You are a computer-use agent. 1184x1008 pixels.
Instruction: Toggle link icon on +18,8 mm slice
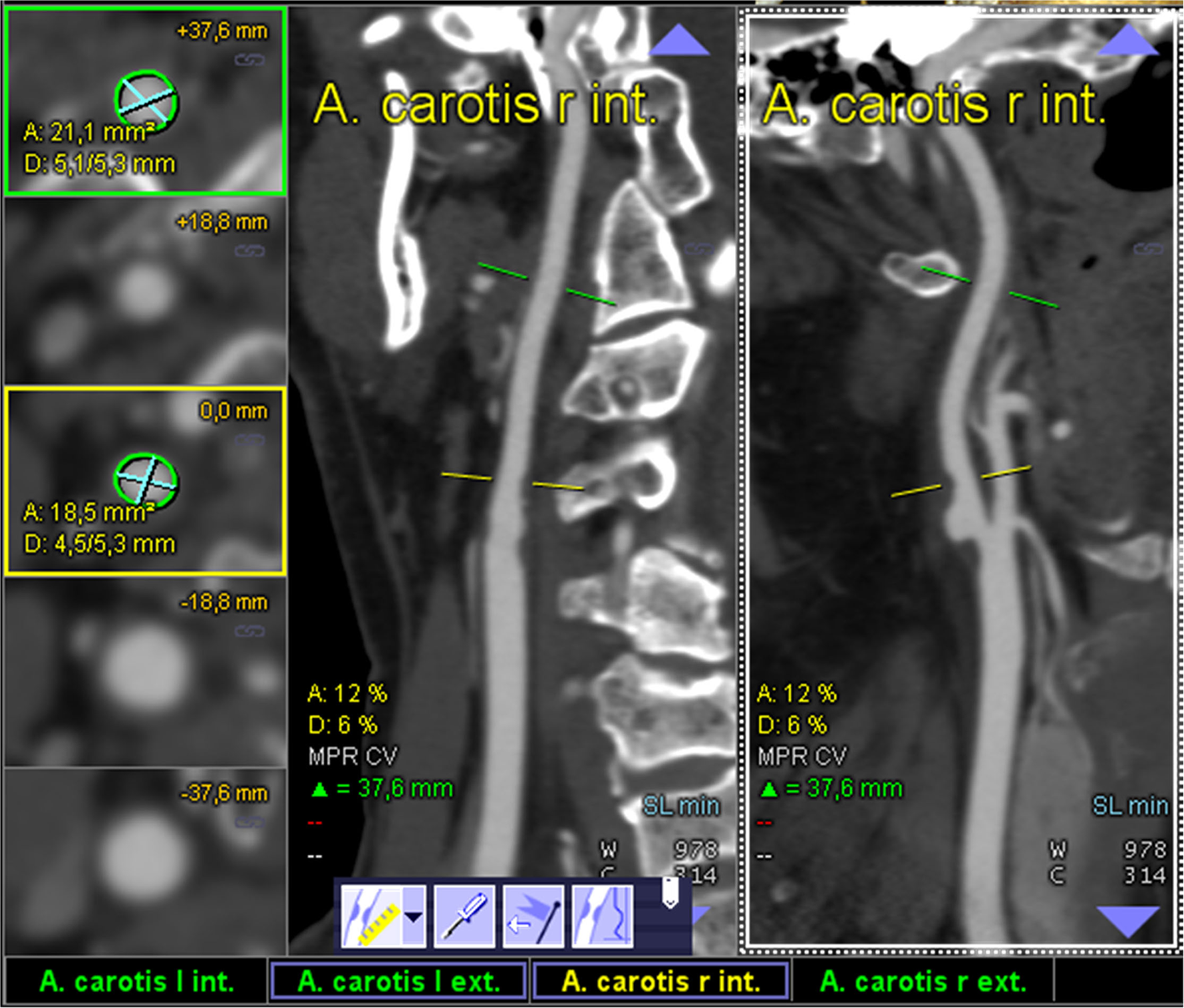249,251
